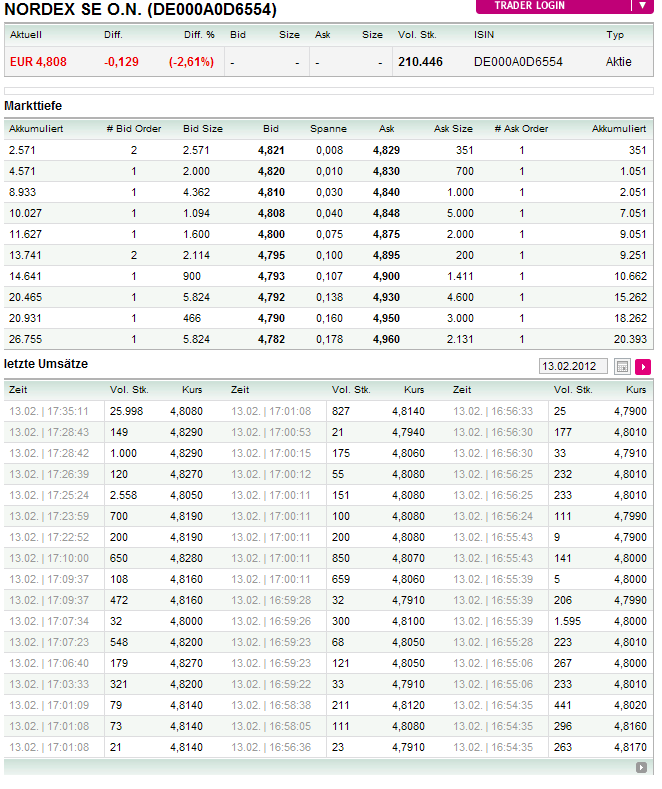This screenshot has height=789, width=662.
Task: Select the ISIN value DE000A0D6554
Action: 518,62
